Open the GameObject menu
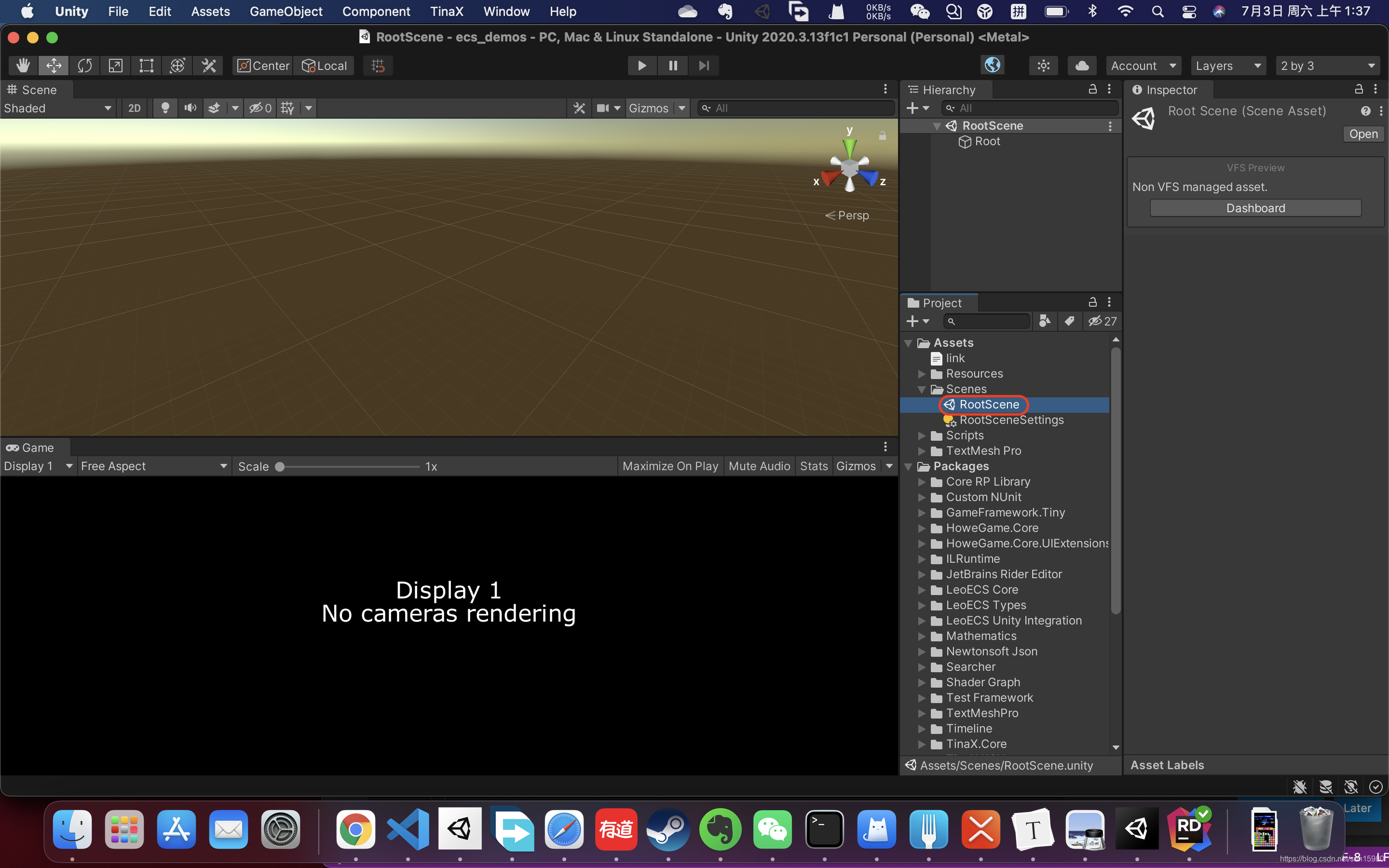Screen dimensions: 1389x868 pyautogui.click(x=286, y=12)
